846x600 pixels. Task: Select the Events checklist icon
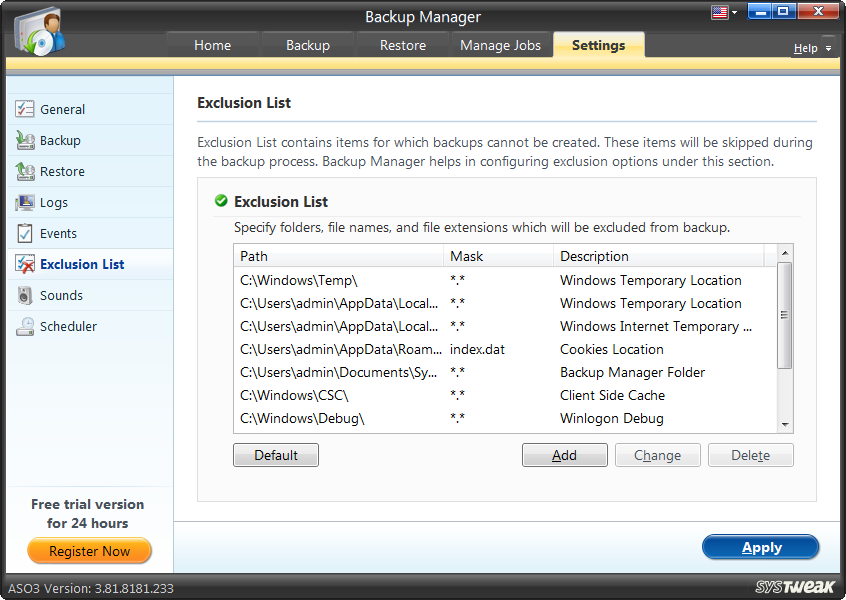(x=24, y=233)
